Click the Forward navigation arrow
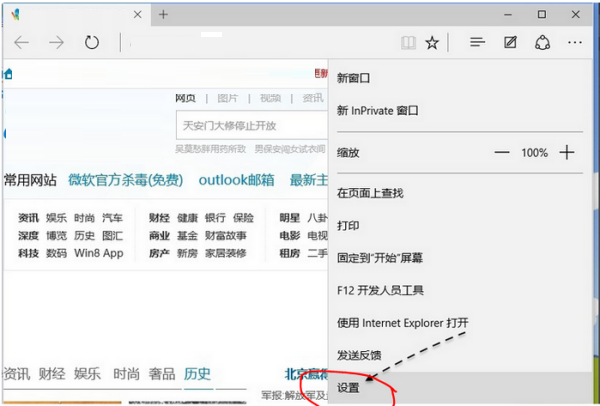The height and width of the screenshot is (406, 600). (57, 43)
